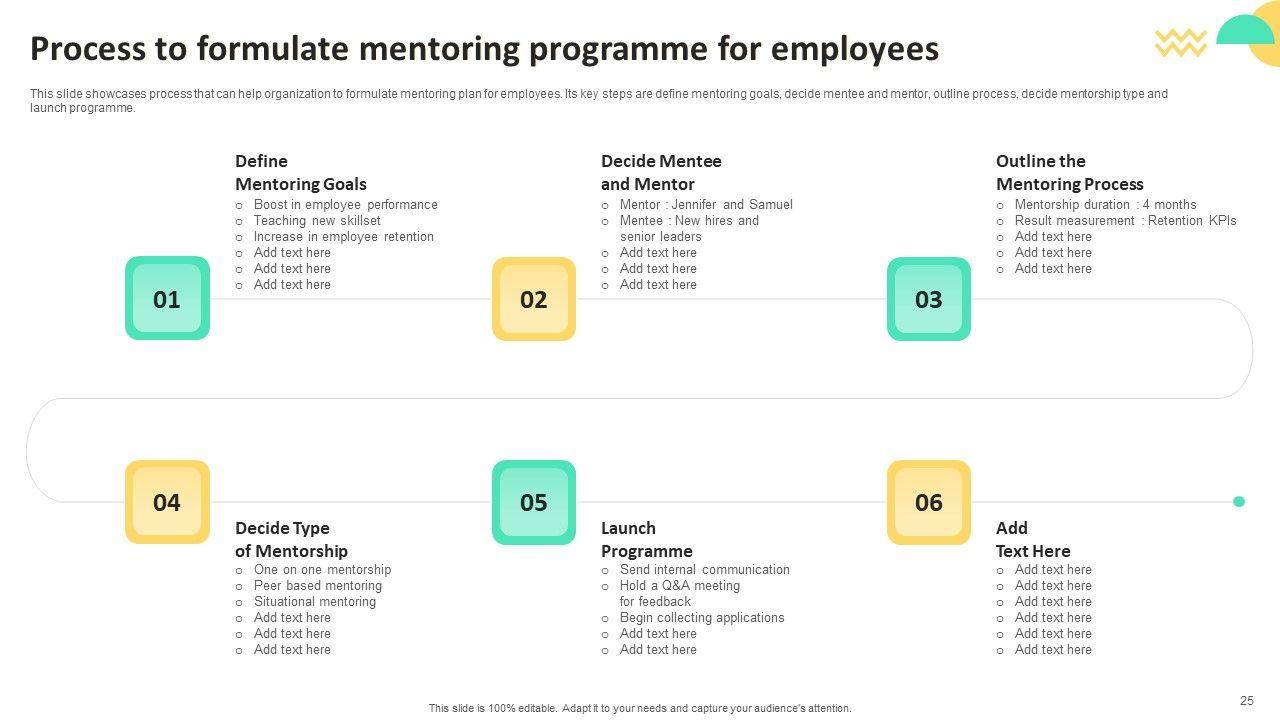The image size is (1280, 720).
Task: Select the yellow 02 step badge
Action: point(534,299)
